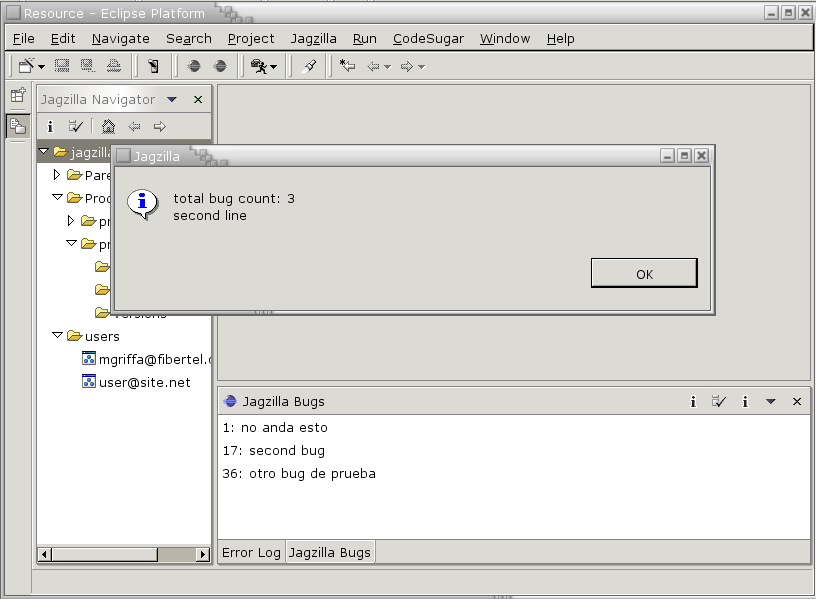Collapse the users folder node
The height and width of the screenshot is (599, 816).
[58, 335]
